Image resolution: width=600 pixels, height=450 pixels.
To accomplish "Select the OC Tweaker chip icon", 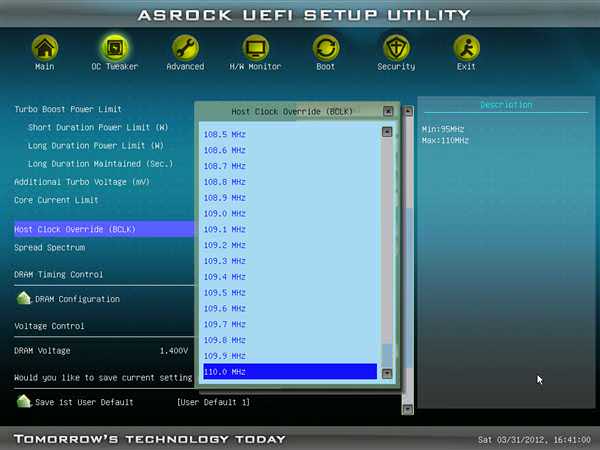I will [115, 48].
